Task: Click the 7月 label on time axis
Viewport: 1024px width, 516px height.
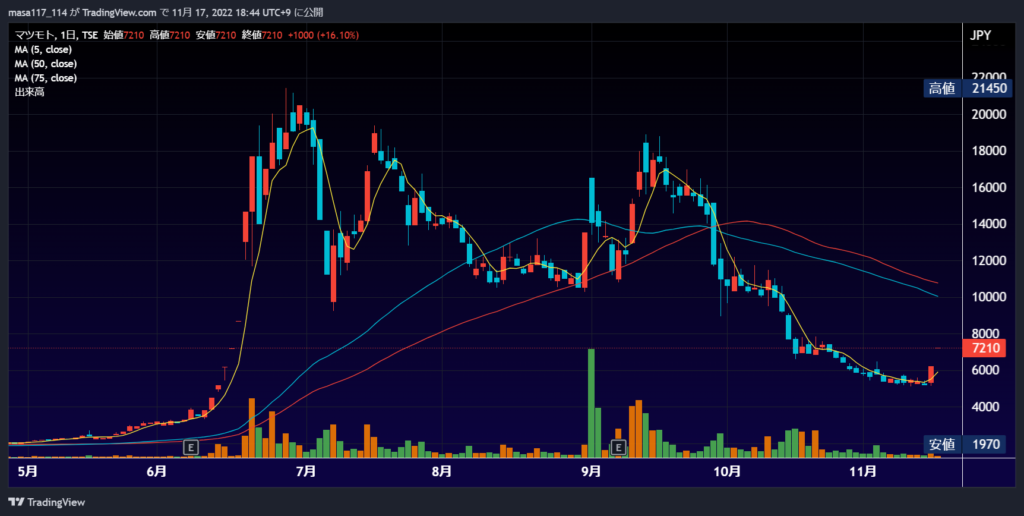Action: [306, 472]
